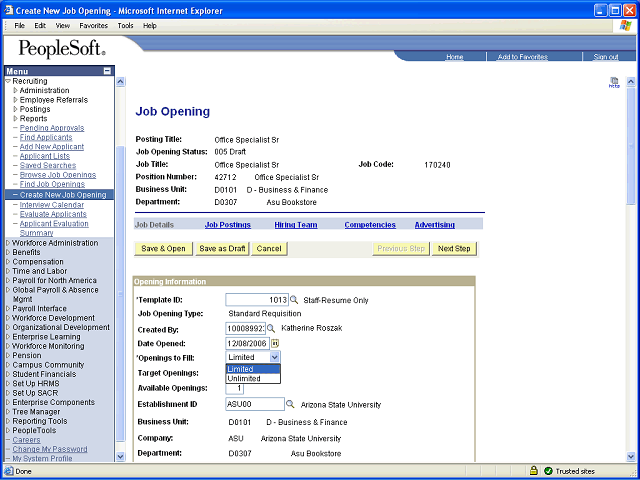The width and height of the screenshot is (640, 480).
Task: Open the Template ID lookup magnifier
Action: tap(294, 300)
